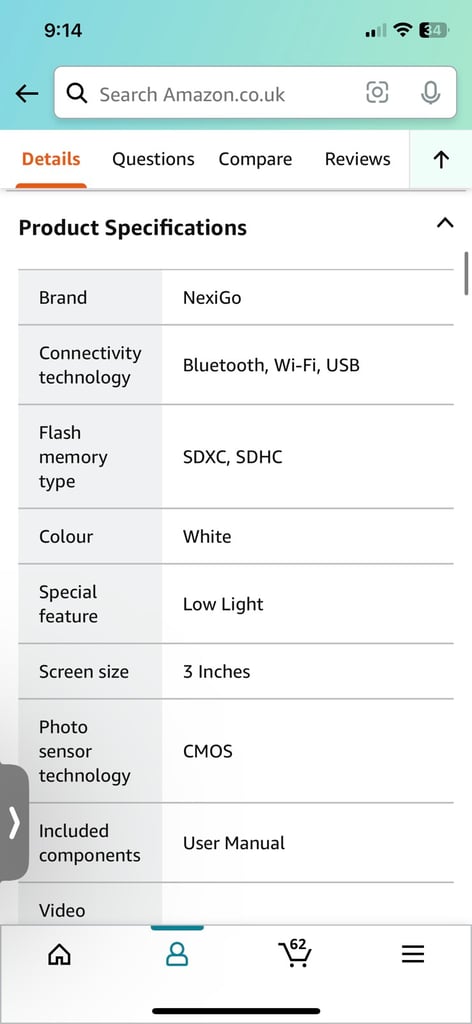This screenshot has height=1024, width=472.
Task: Collapse the Product Specifications section
Action: coord(445,223)
